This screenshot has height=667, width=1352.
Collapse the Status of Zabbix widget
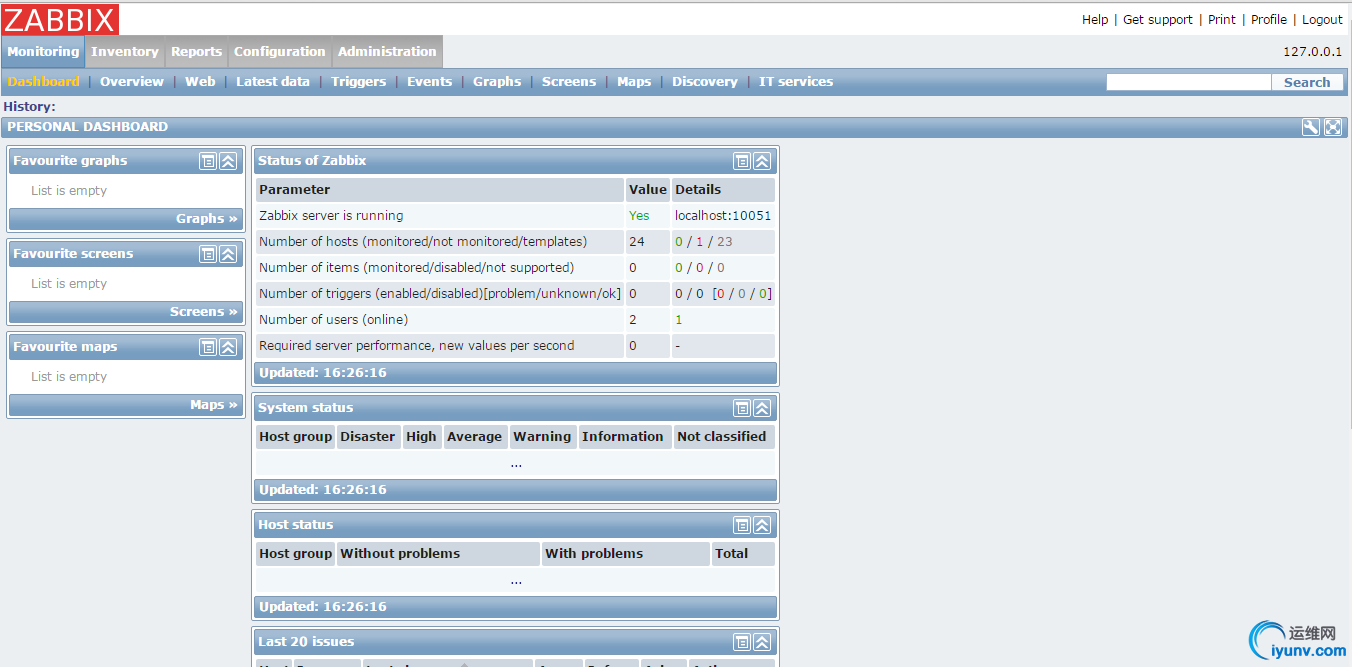[x=762, y=161]
